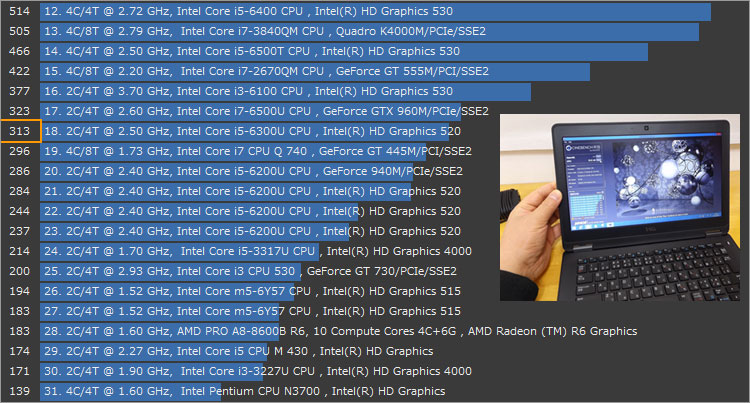Click the score value 139

[19, 391]
